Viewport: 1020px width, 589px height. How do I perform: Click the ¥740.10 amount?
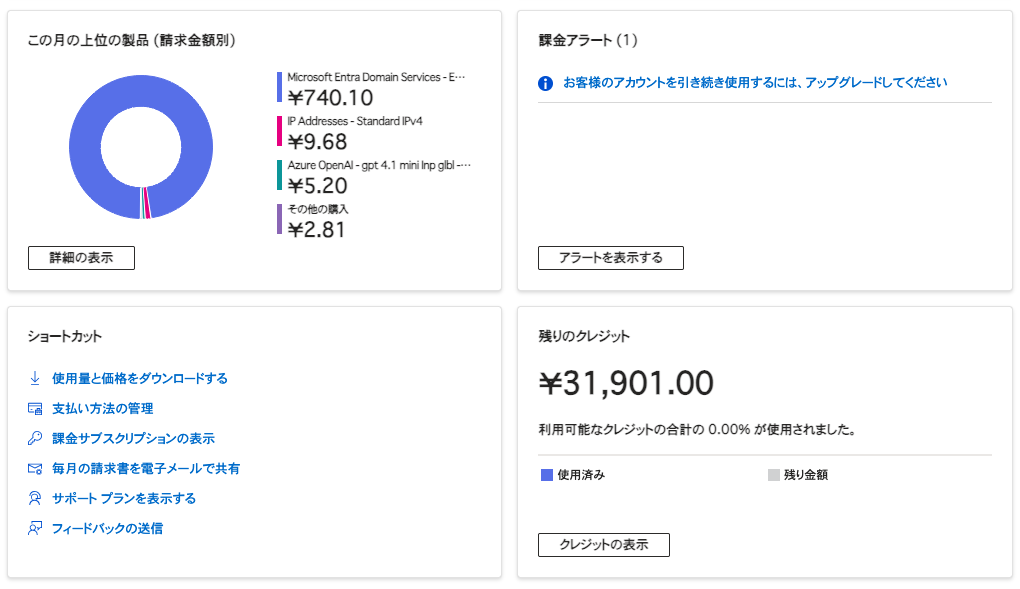[x=330, y=98]
